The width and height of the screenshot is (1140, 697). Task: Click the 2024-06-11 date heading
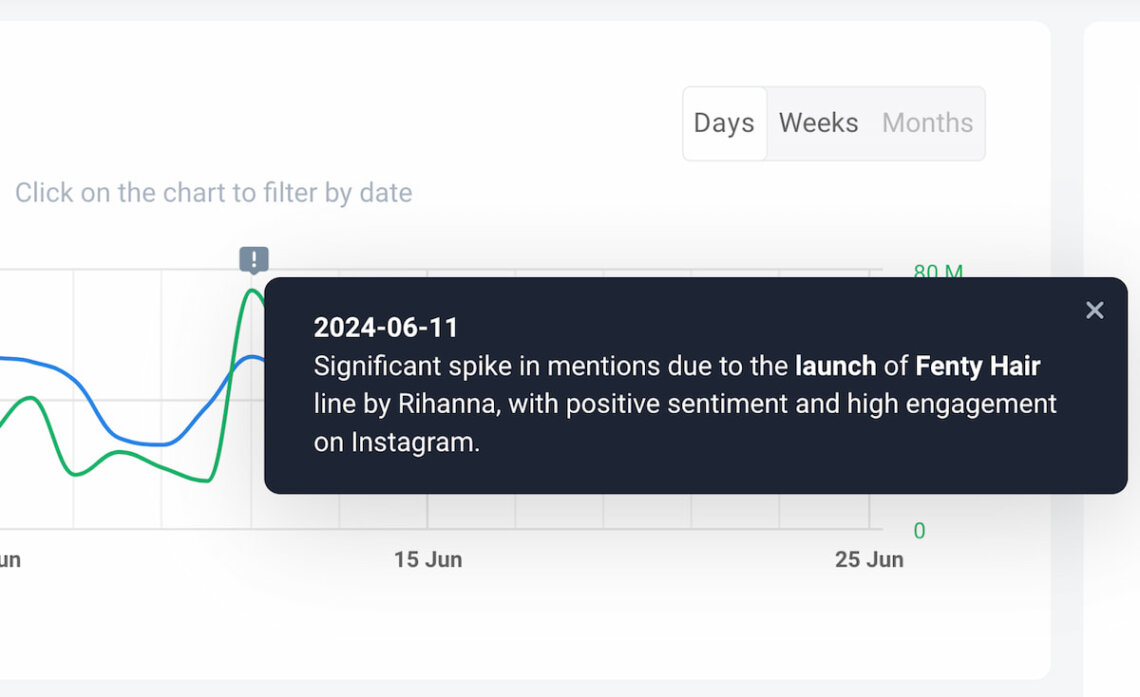coord(385,328)
